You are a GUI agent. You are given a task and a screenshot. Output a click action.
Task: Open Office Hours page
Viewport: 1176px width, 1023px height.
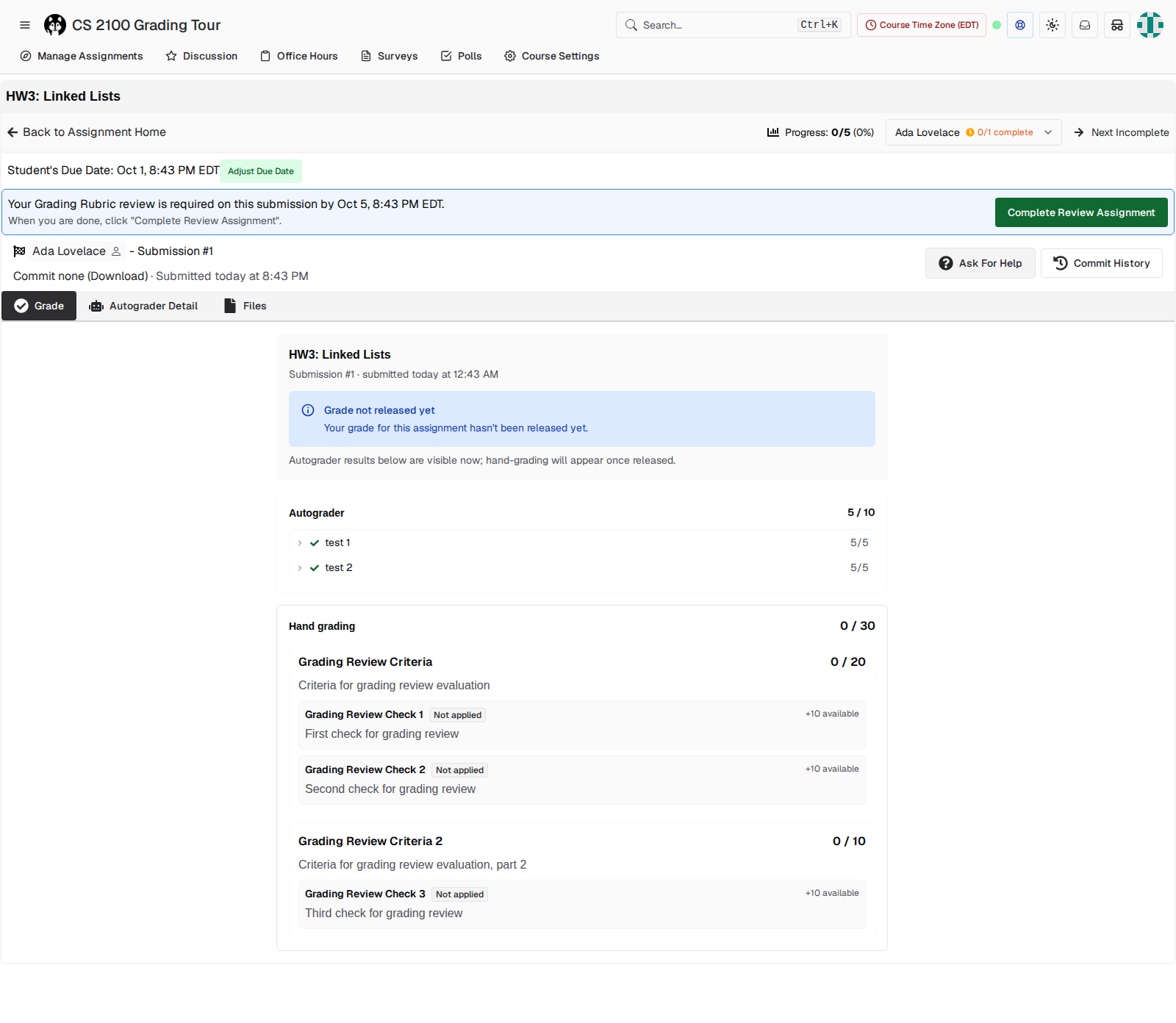pyautogui.click(x=299, y=56)
